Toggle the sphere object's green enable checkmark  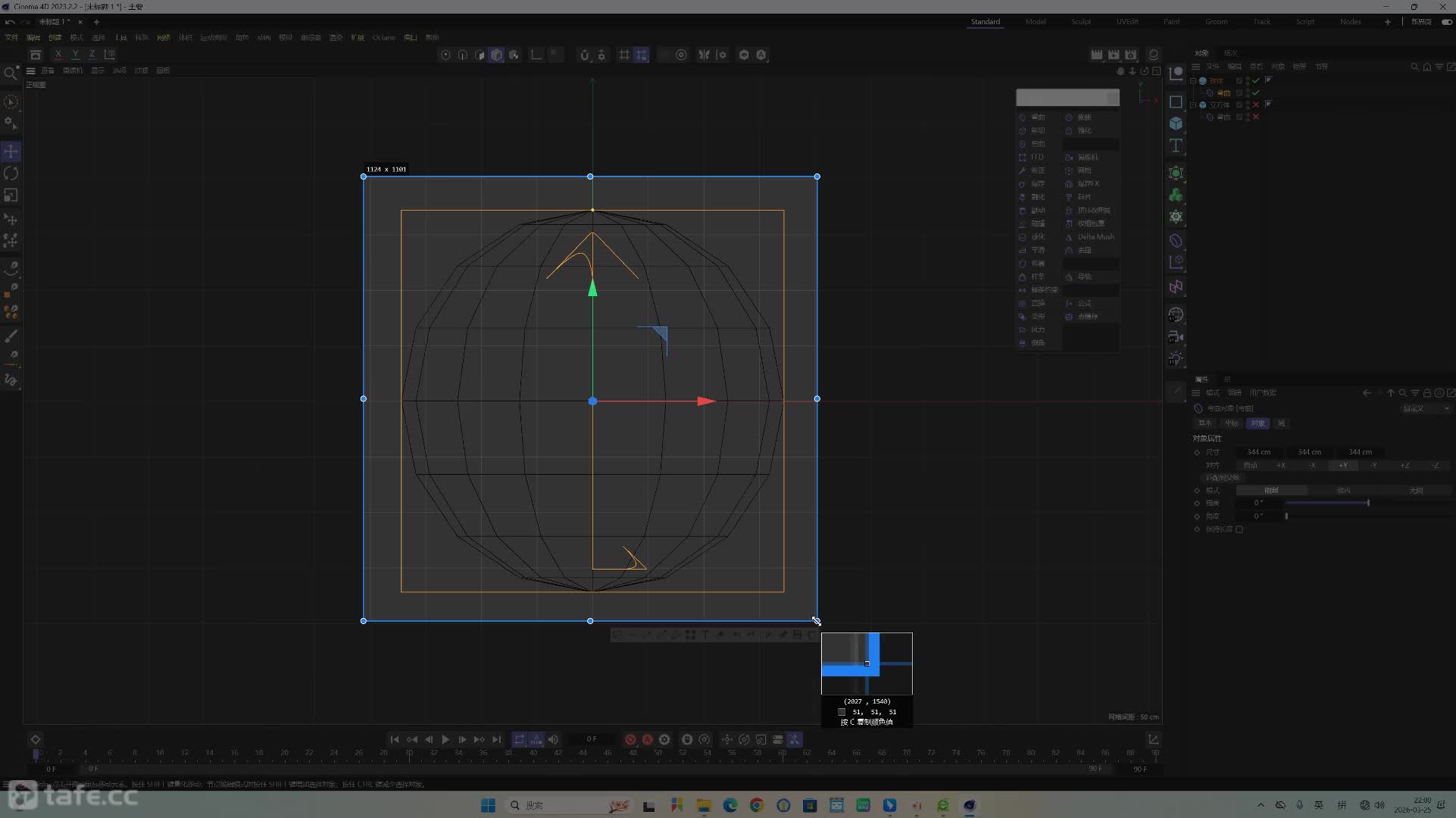click(1255, 80)
